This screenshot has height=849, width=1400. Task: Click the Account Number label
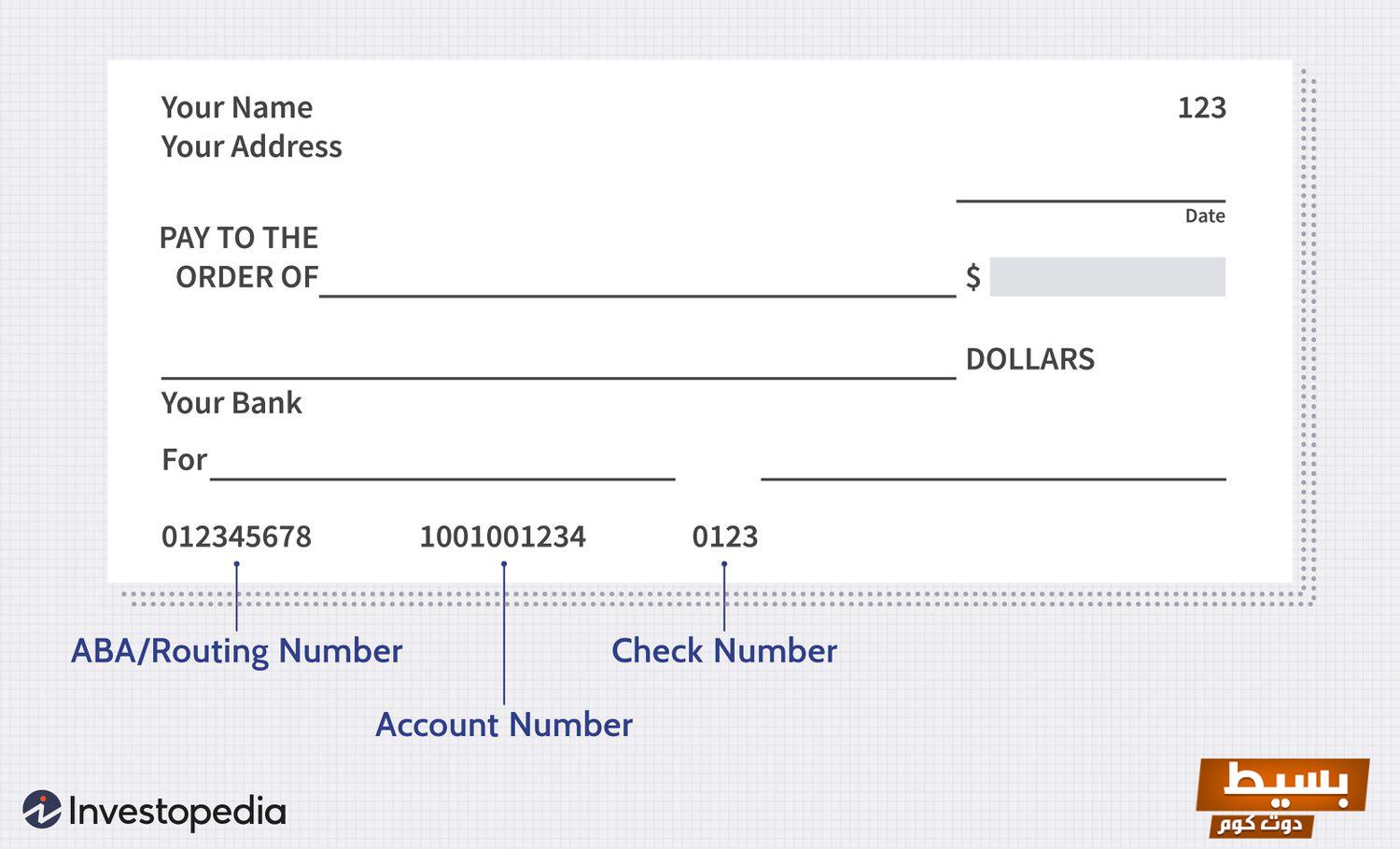[504, 725]
